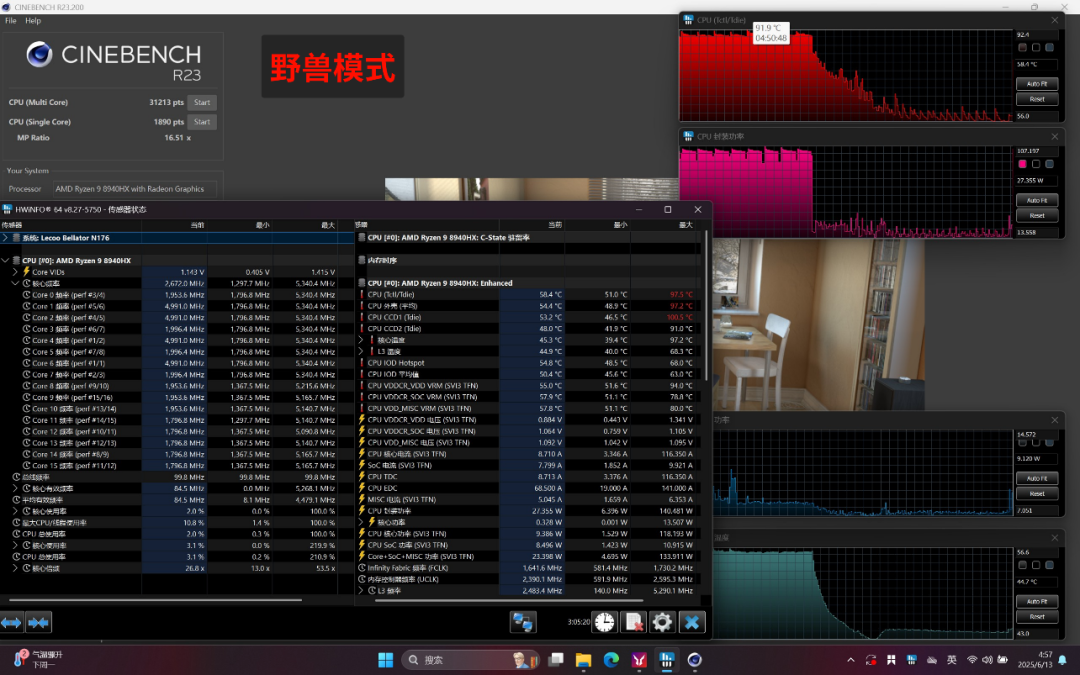The width and height of the screenshot is (1080, 675).
Task: Click the blue X close sensors icon
Action: click(x=692, y=622)
